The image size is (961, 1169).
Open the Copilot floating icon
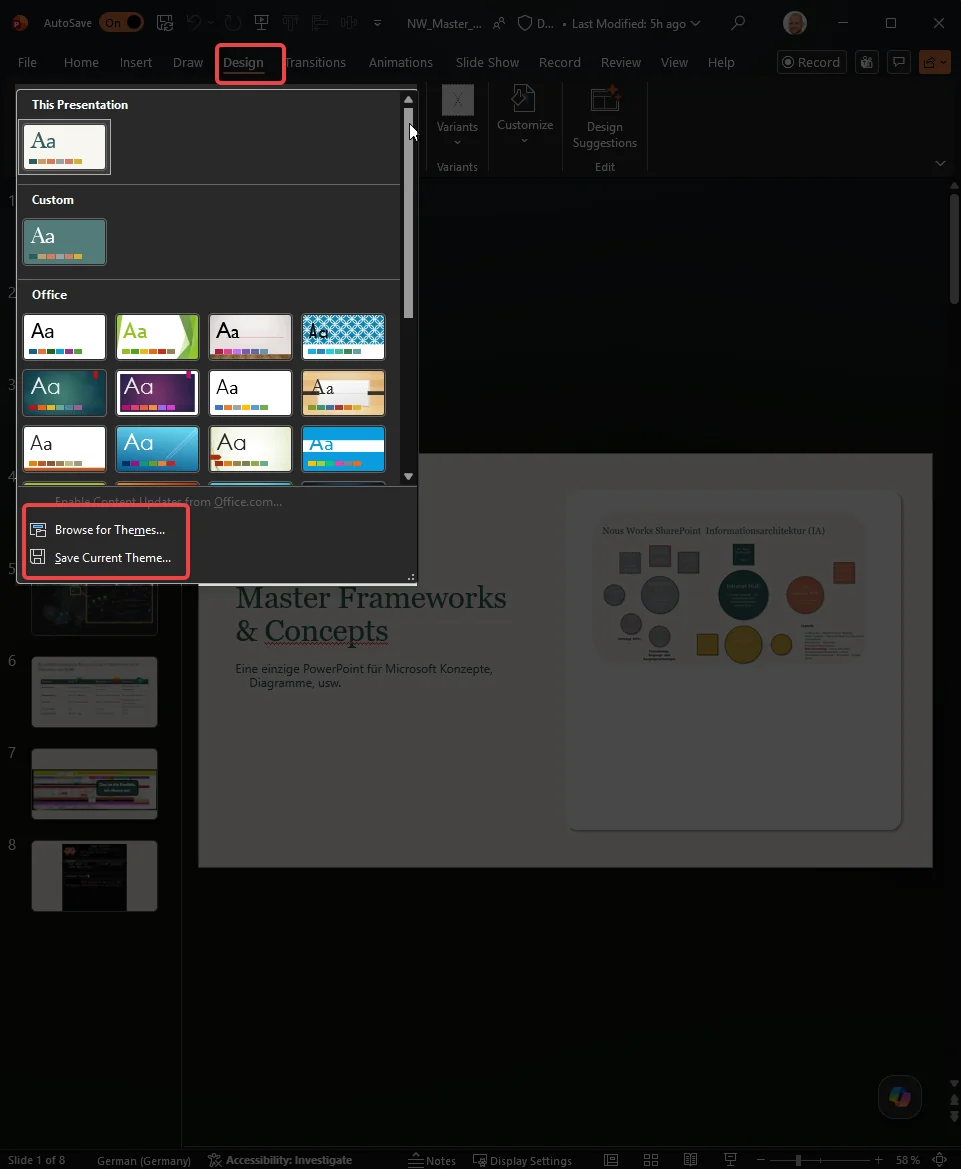[x=900, y=1097]
